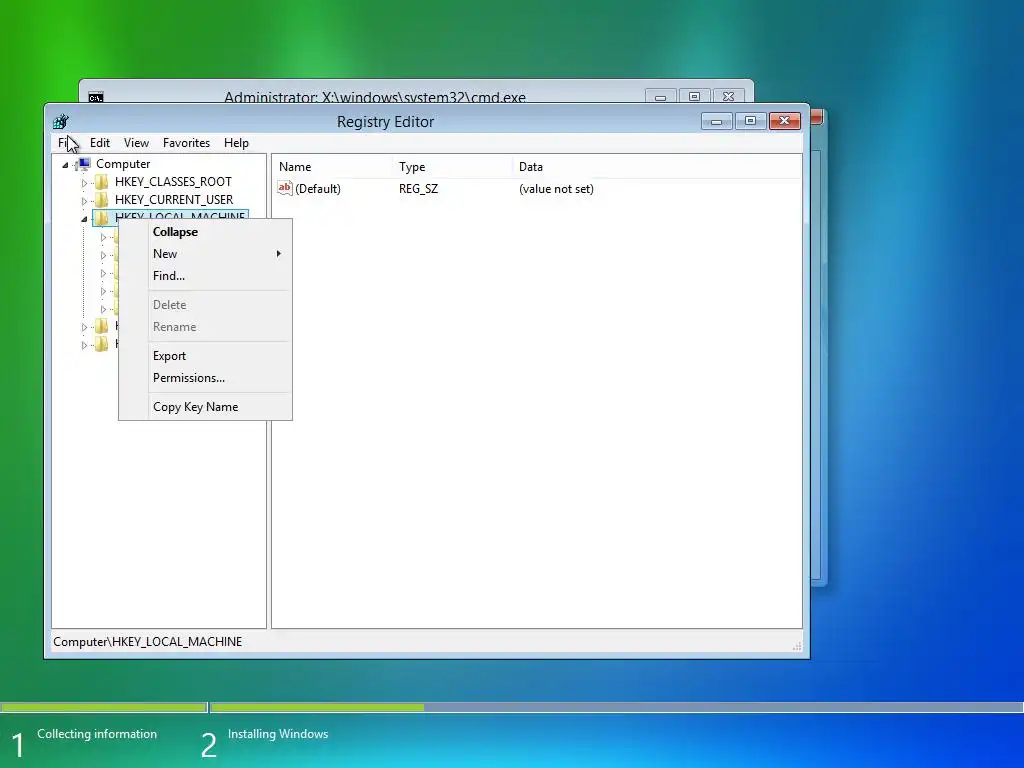The image size is (1024, 768).
Task: Click the Name column header
Action: tap(333, 167)
